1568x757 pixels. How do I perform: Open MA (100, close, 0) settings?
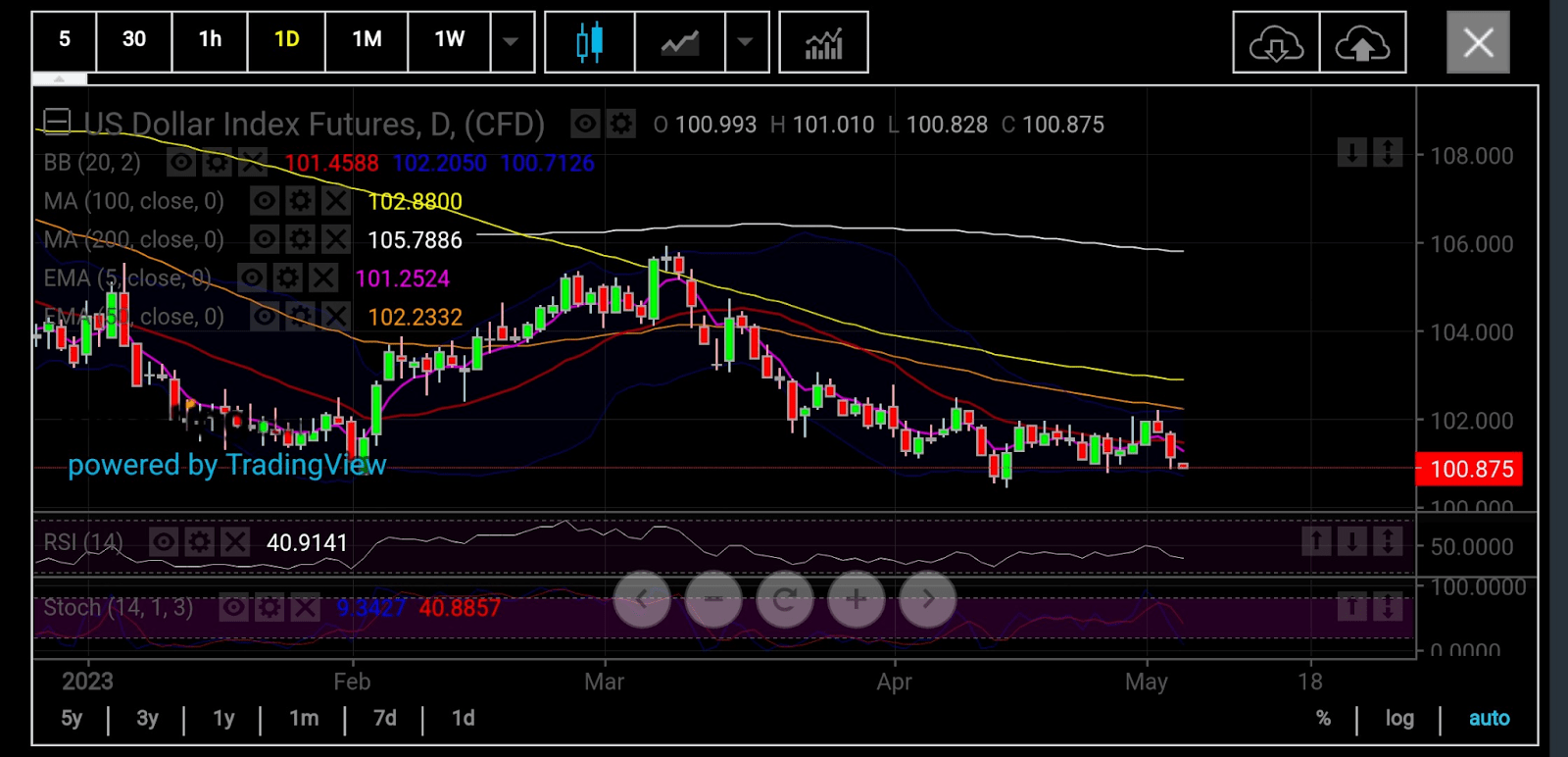click(300, 201)
